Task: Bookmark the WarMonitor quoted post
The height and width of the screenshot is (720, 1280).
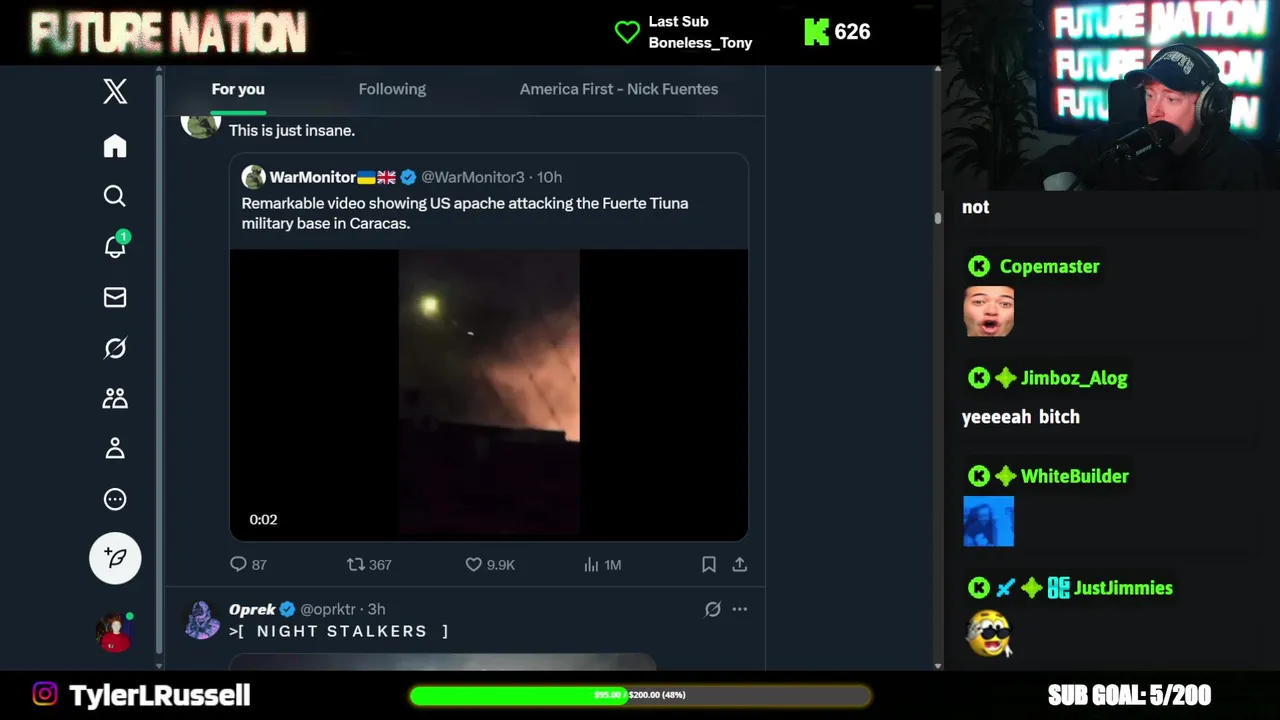Action: pos(709,565)
